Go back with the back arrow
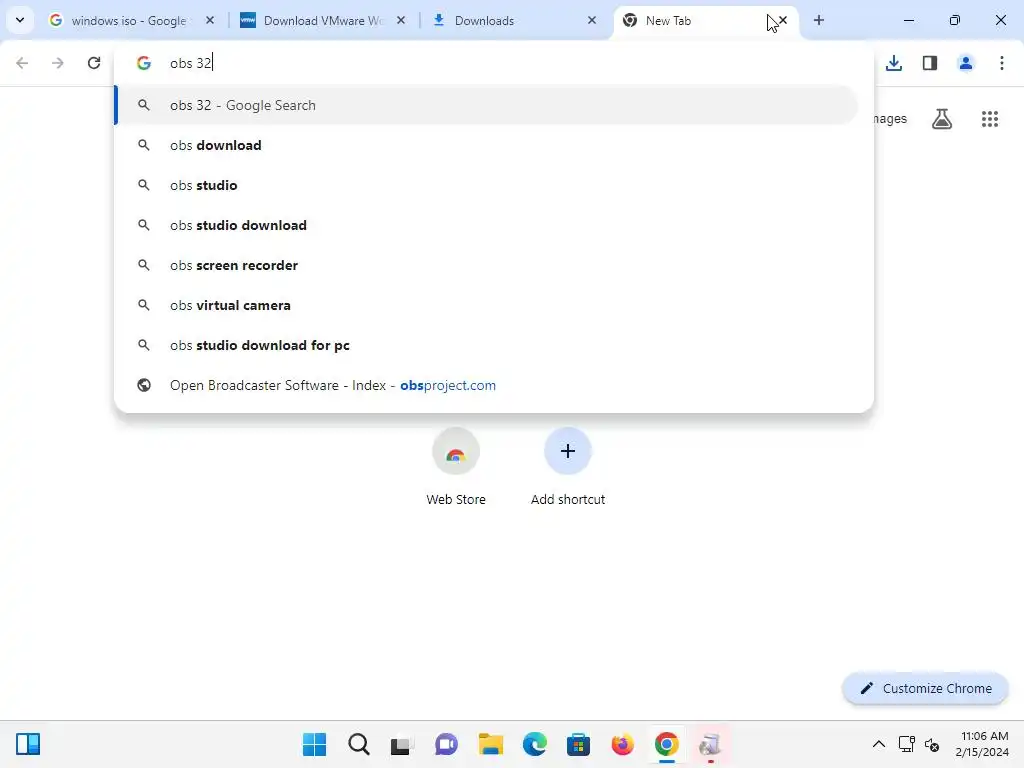This screenshot has width=1024, height=768. [x=22, y=63]
